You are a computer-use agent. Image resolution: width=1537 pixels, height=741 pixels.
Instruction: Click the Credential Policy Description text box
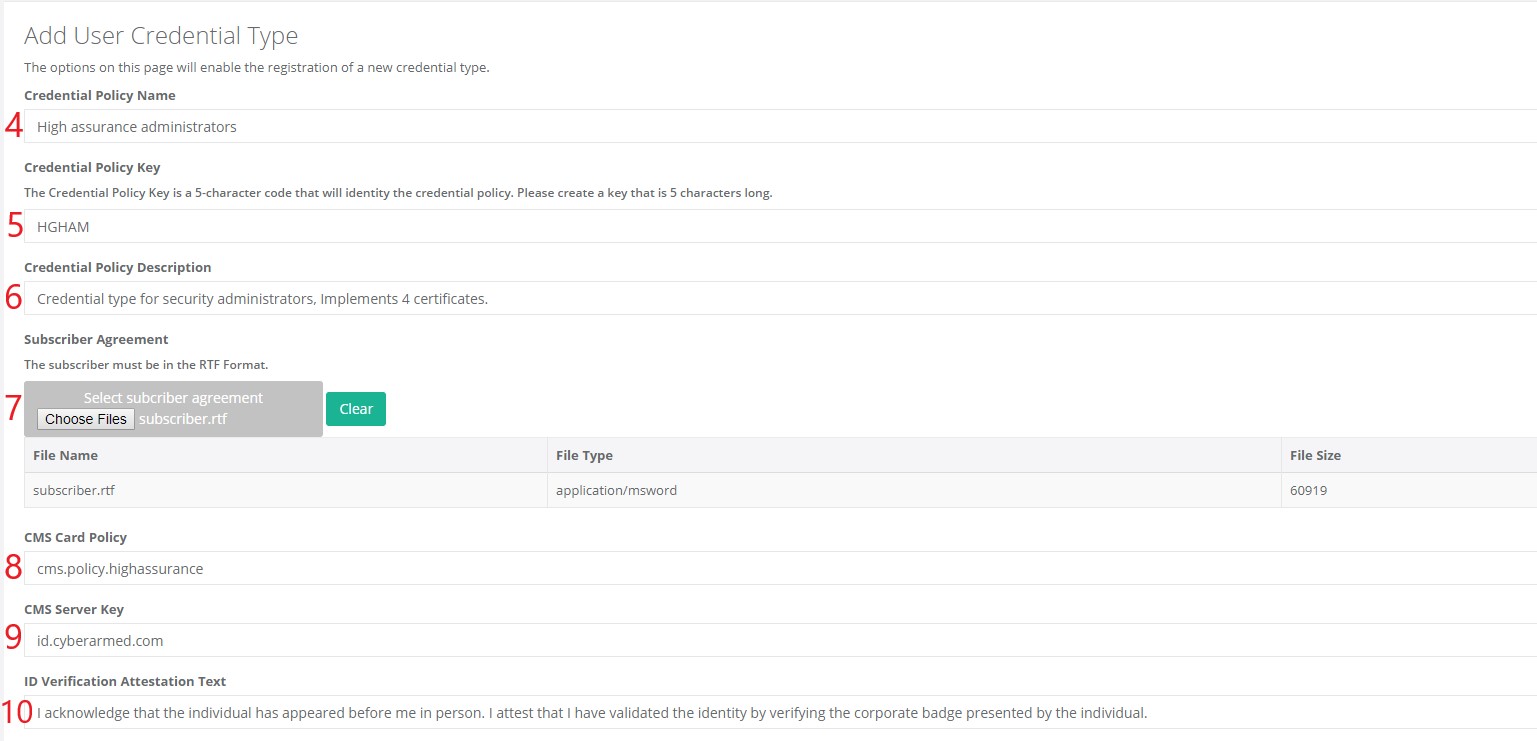click(780, 299)
